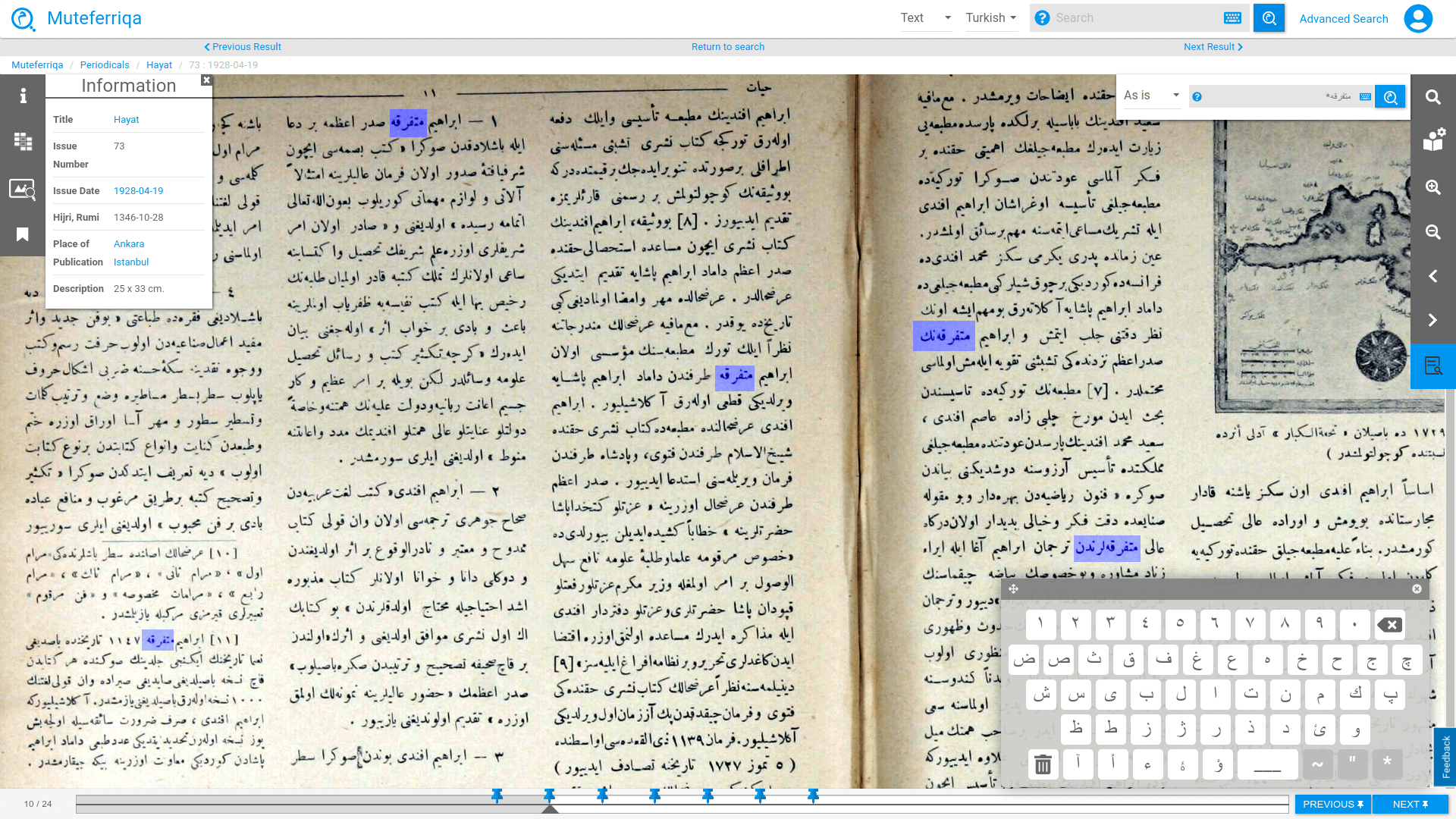Go to next page with right chevron
The height and width of the screenshot is (819, 1456).
coord(1432,320)
